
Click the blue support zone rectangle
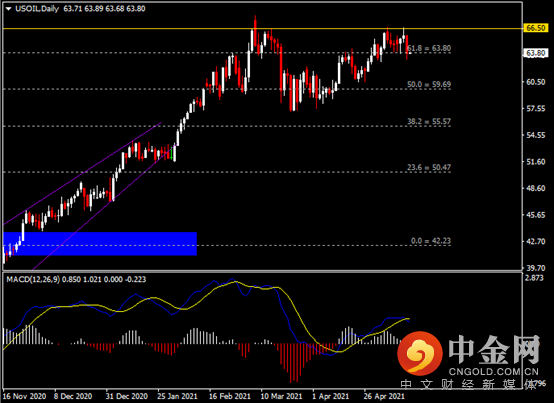click(x=100, y=244)
